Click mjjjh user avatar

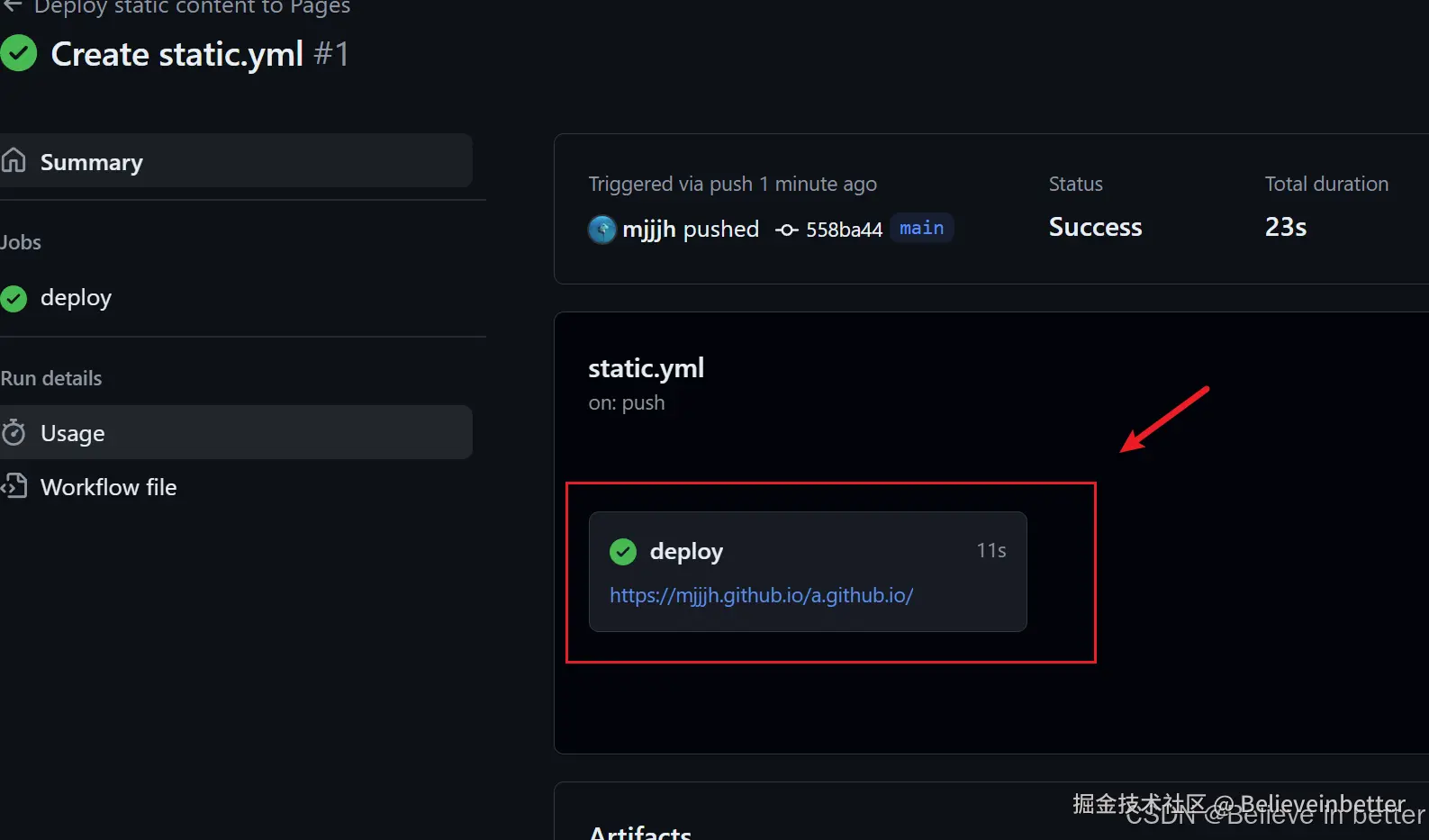click(x=601, y=230)
